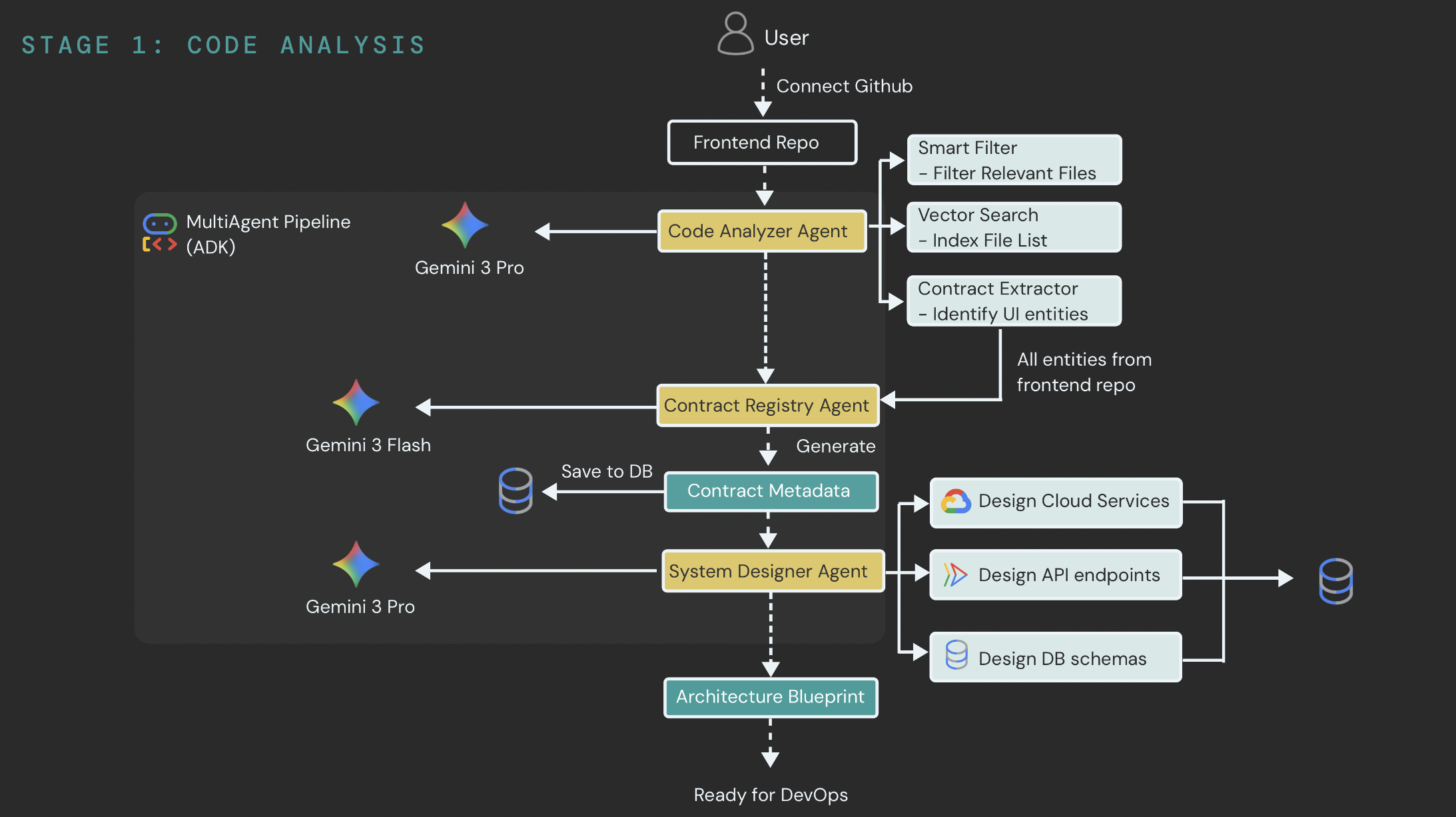
Task: Select the Contract Metadata box
Action: (x=771, y=491)
